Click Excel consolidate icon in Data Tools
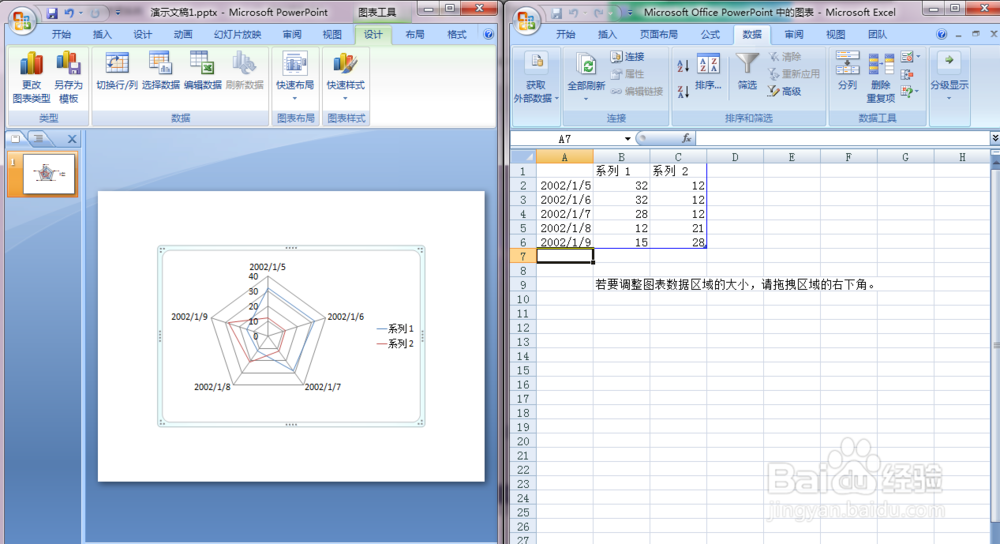This screenshot has height=544, width=1000. (908, 75)
